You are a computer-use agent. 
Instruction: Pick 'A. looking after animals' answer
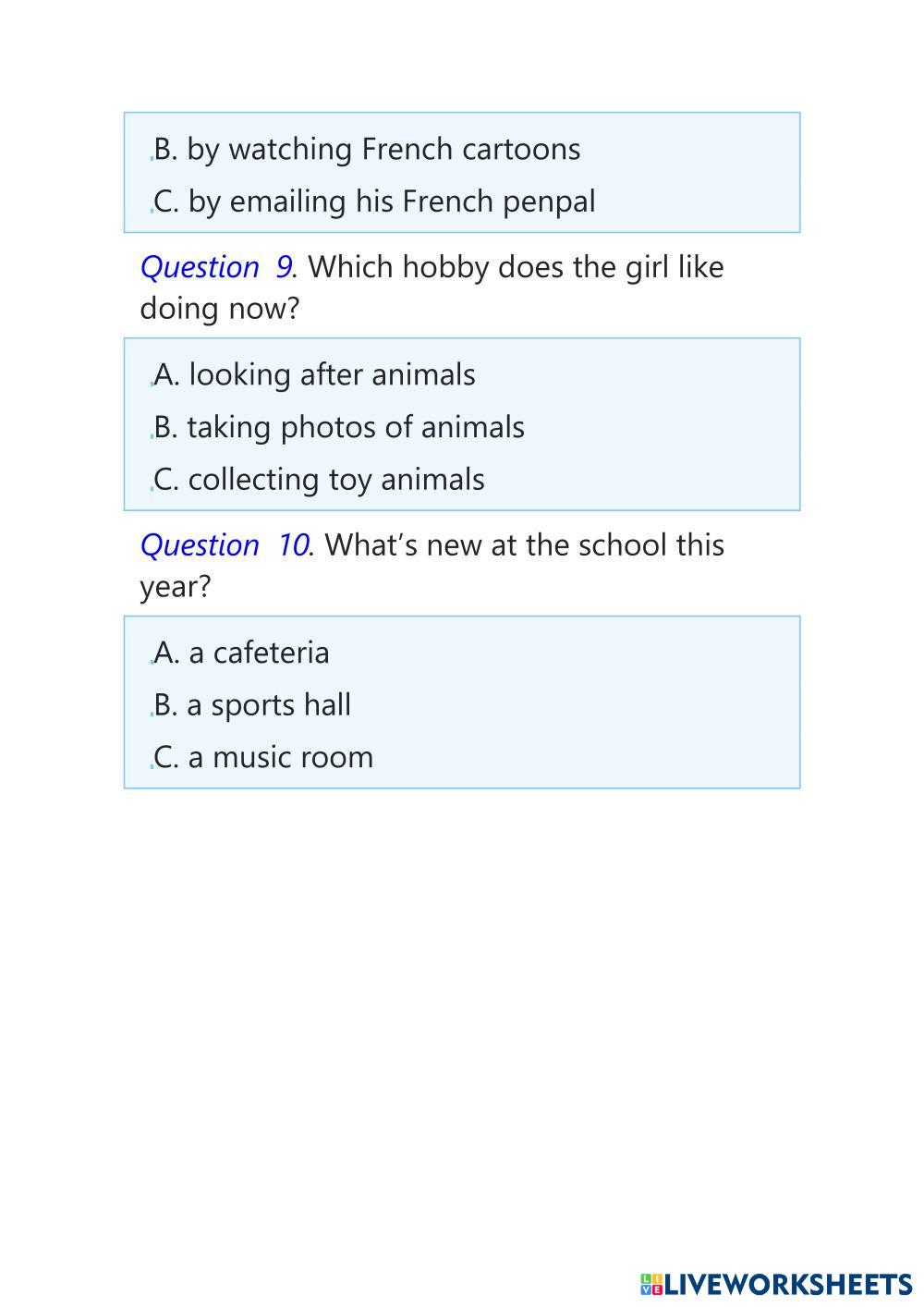point(314,375)
